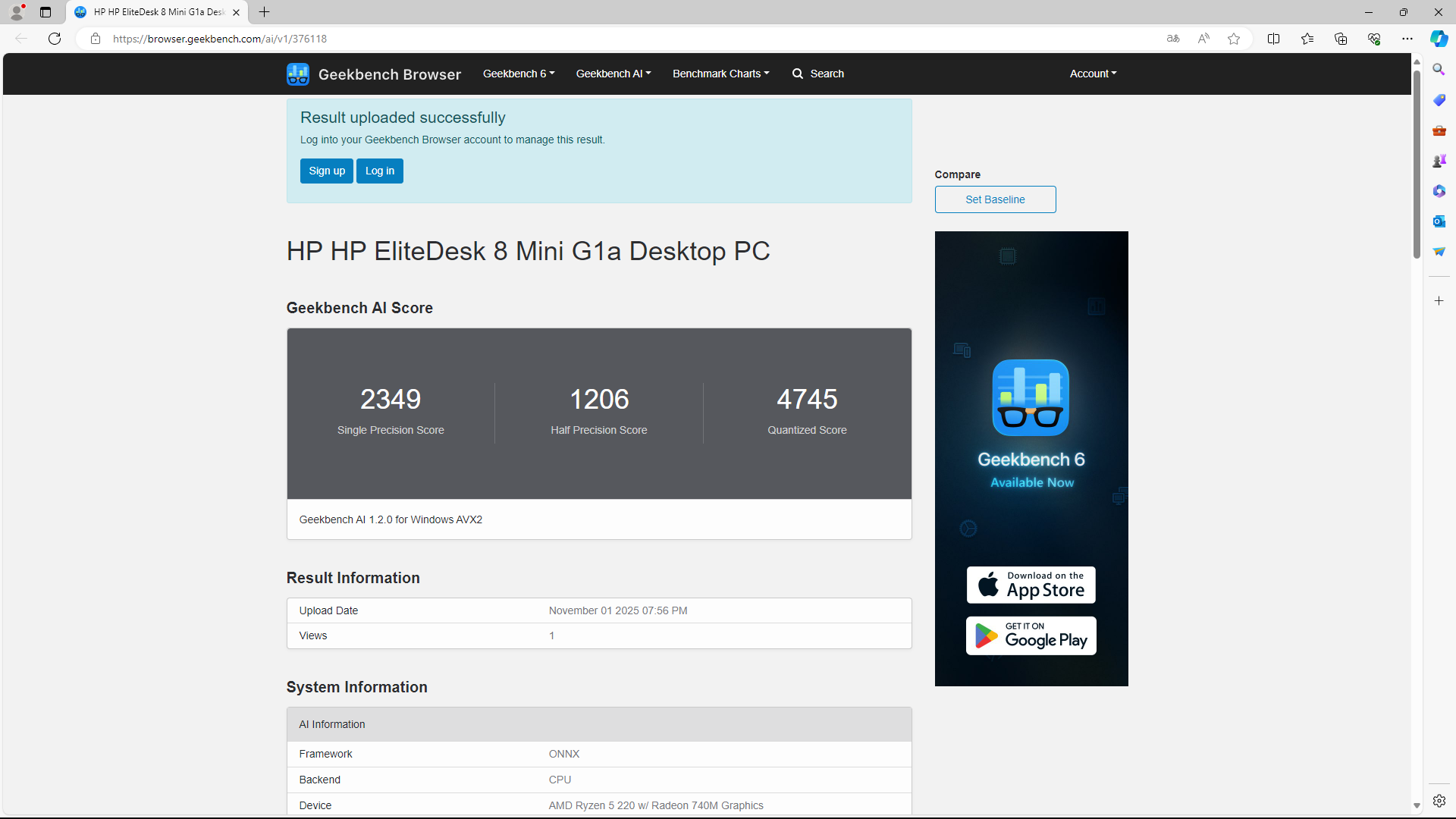Toggle split screen view
Image resolution: width=1456 pixels, height=819 pixels.
1273,38
